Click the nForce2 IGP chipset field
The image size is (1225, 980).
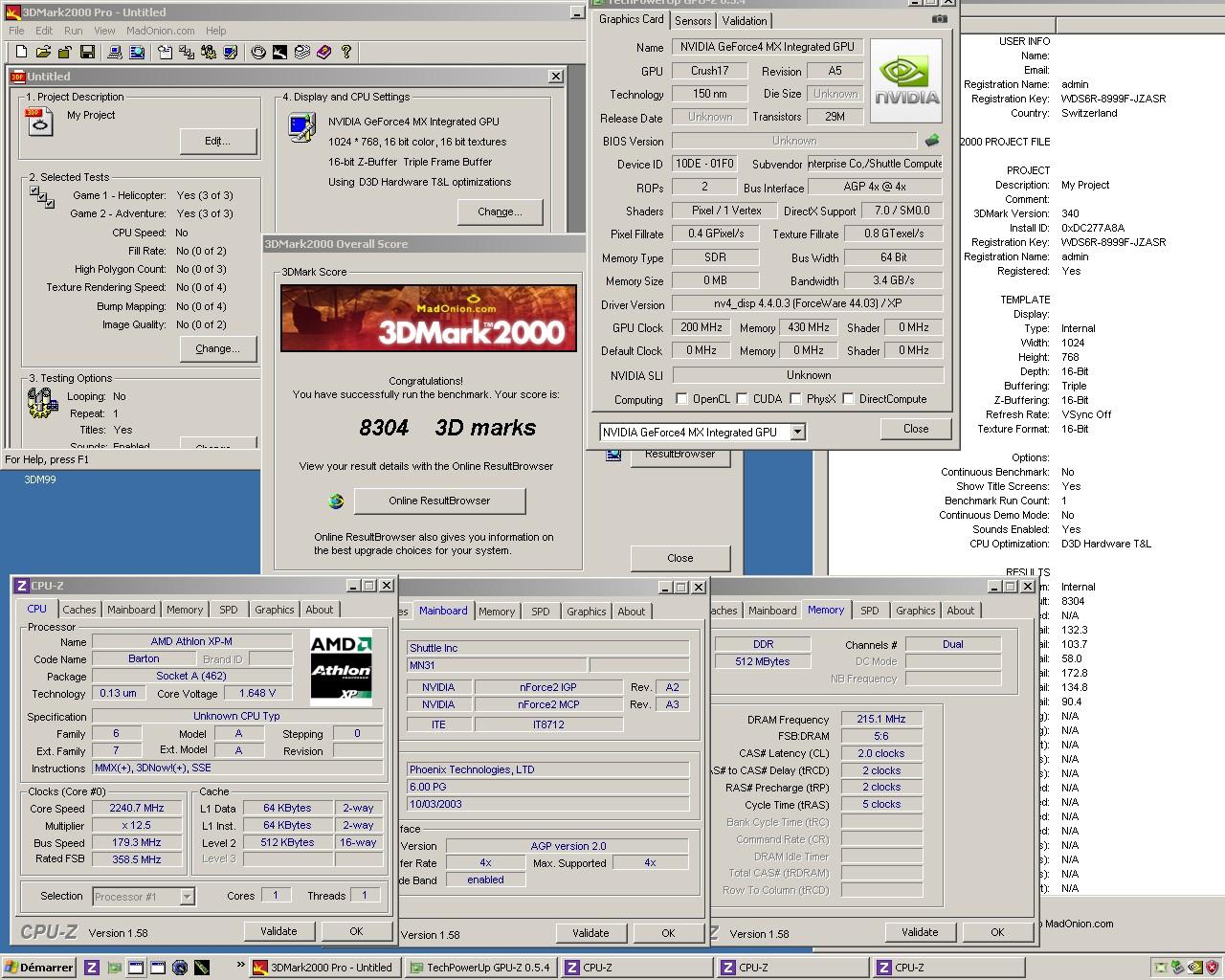548,687
